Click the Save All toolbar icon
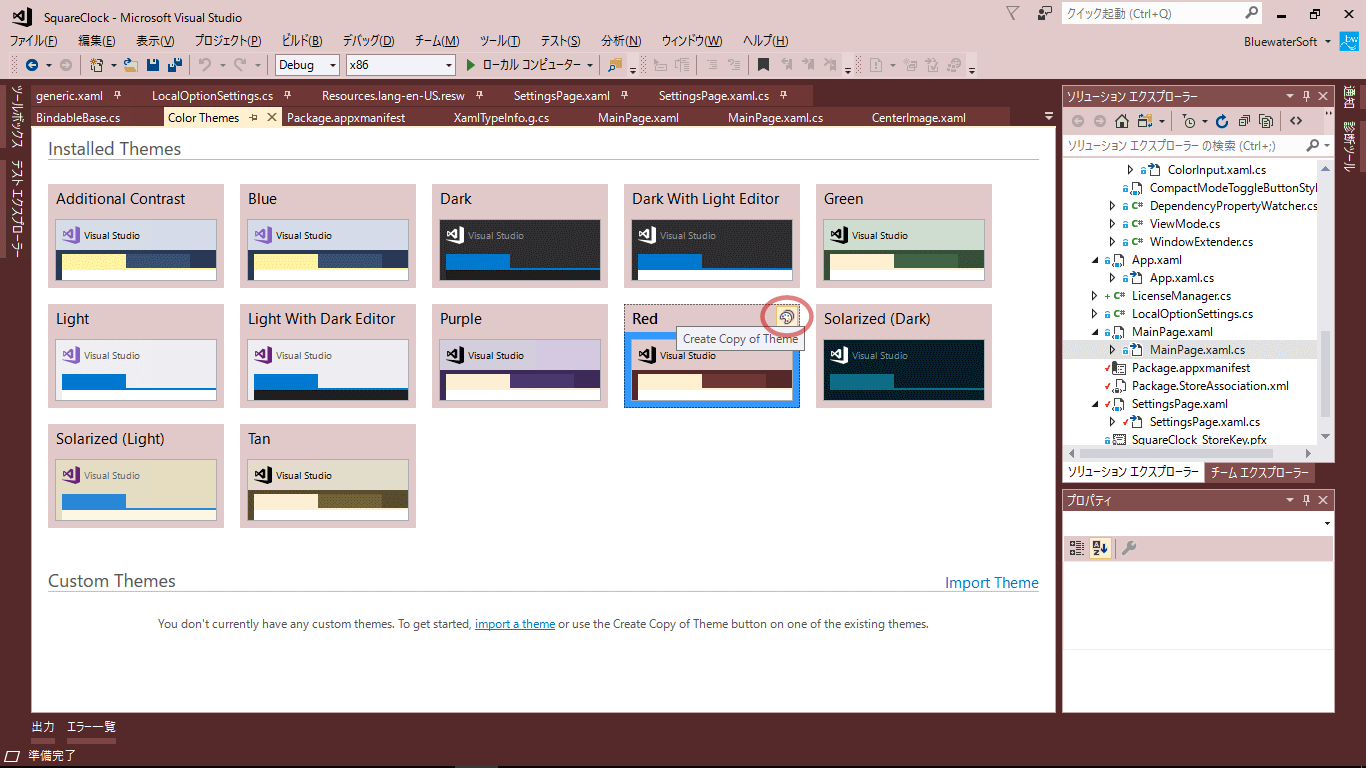The image size is (1366, 768). click(x=175, y=64)
